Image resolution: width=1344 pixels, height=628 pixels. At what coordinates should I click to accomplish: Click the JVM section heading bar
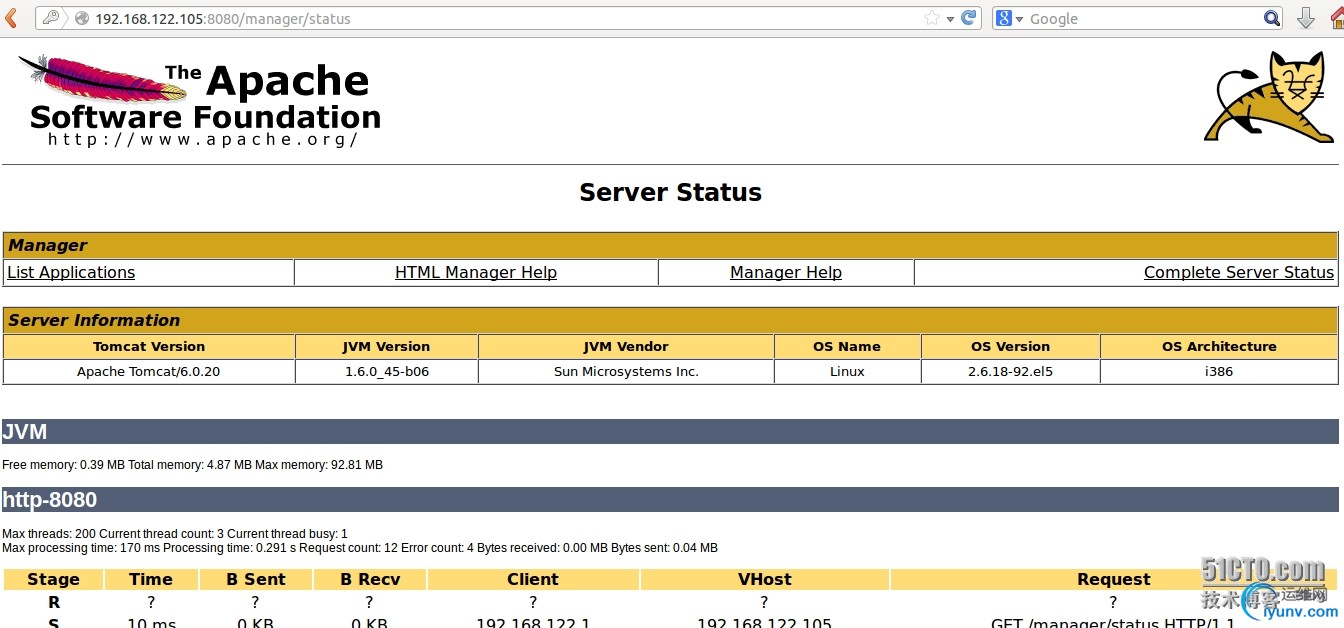pyautogui.click(x=670, y=432)
